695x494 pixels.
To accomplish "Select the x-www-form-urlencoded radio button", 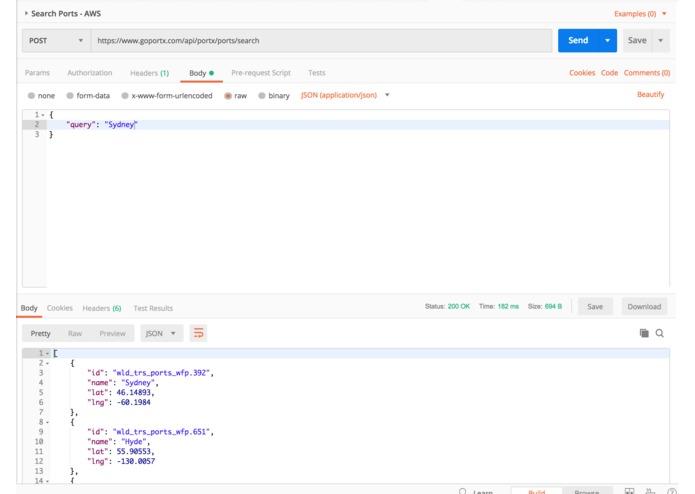I will click(x=125, y=96).
